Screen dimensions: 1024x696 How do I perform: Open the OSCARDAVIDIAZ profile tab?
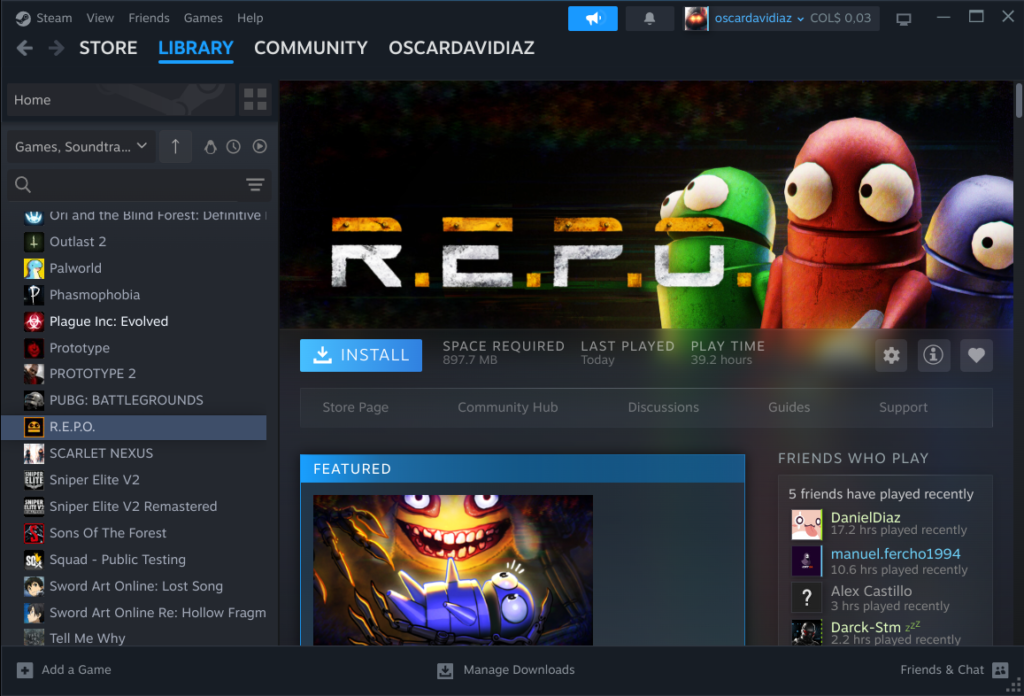pyautogui.click(x=462, y=48)
